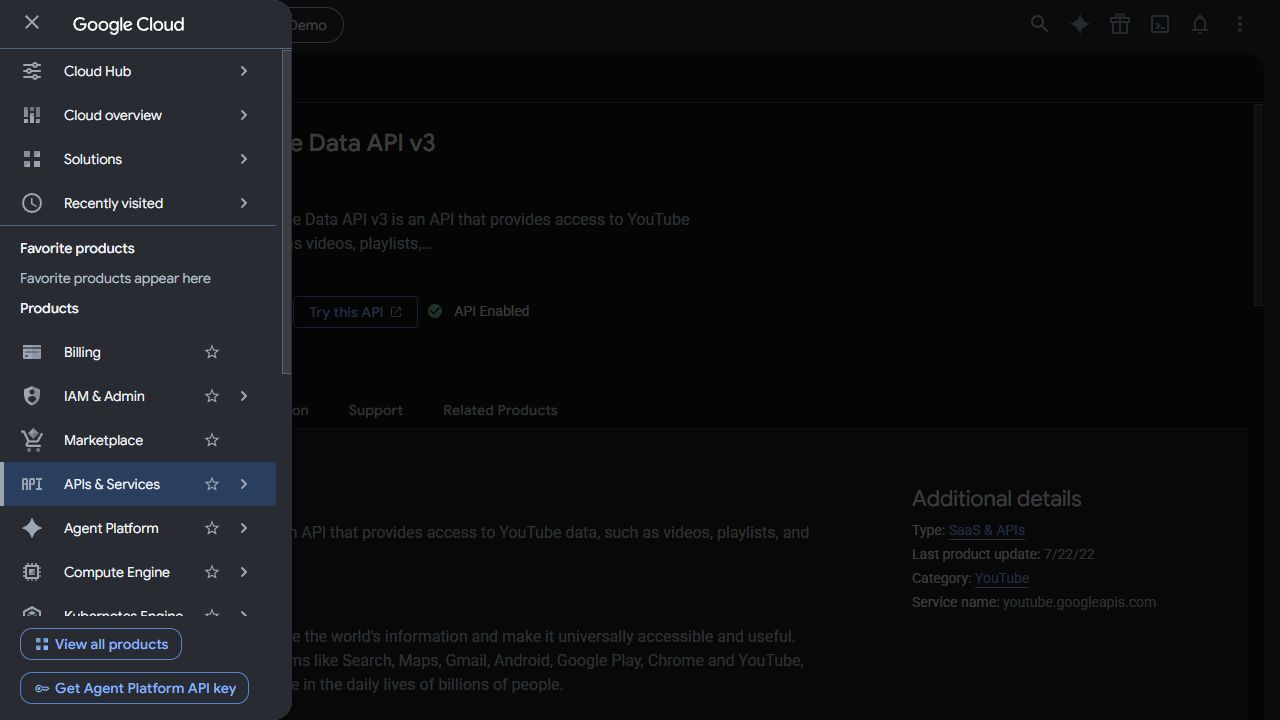Expand APIs & Services submenu chevron

pos(244,484)
